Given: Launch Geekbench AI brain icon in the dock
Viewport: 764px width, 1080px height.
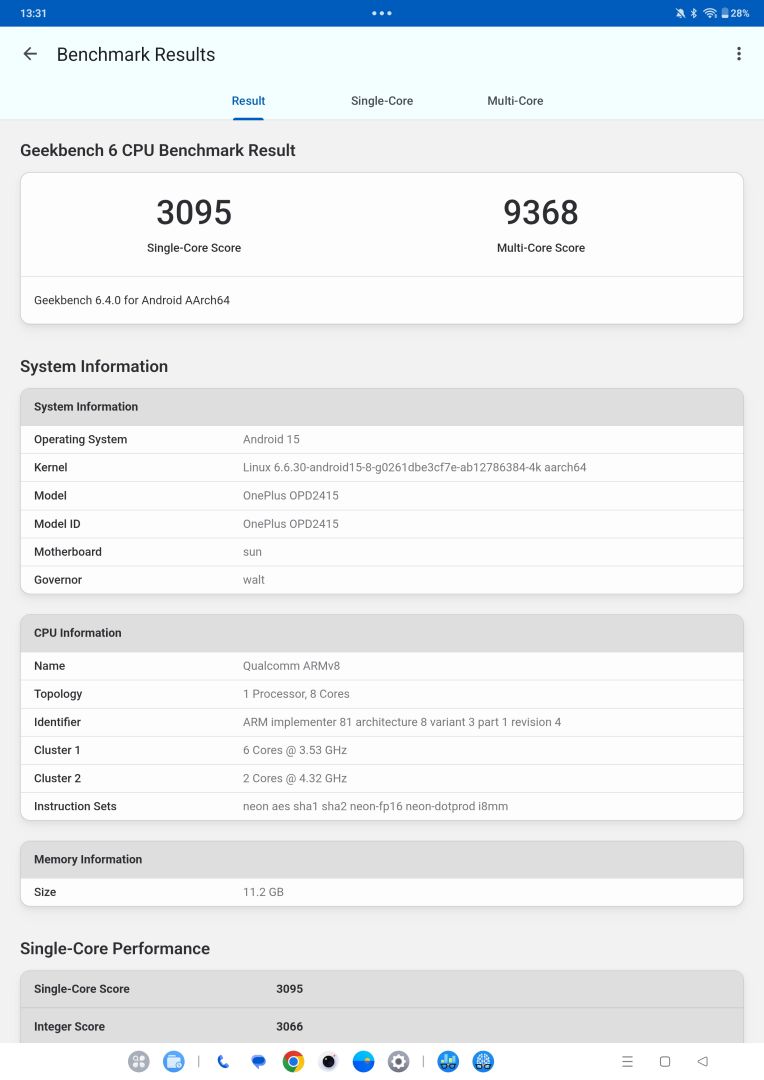Looking at the screenshot, I should [x=483, y=1061].
